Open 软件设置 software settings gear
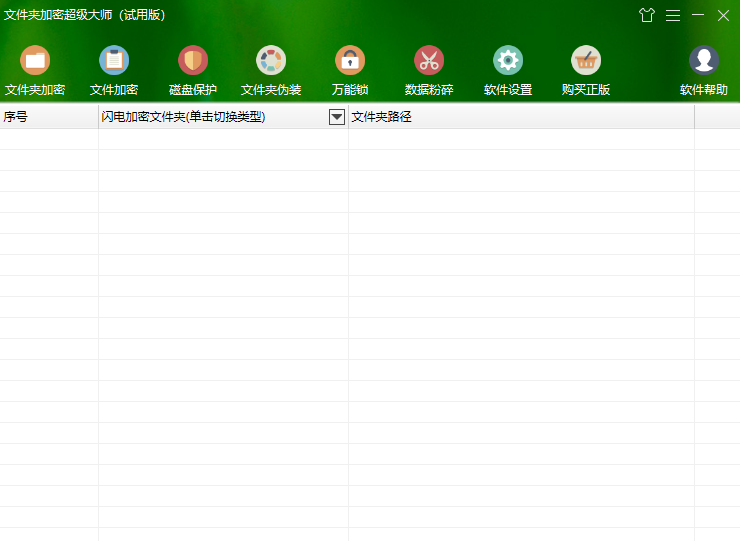The width and height of the screenshot is (740, 541). pos(508,62)
